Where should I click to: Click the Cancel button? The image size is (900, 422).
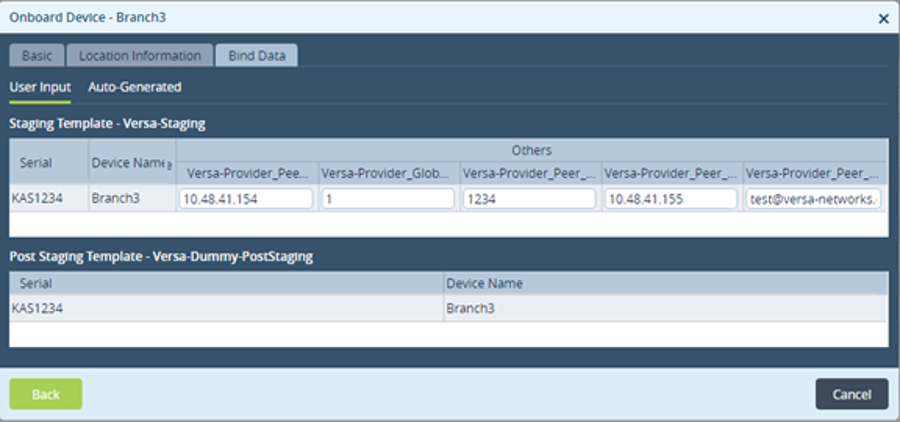[852, 394]
